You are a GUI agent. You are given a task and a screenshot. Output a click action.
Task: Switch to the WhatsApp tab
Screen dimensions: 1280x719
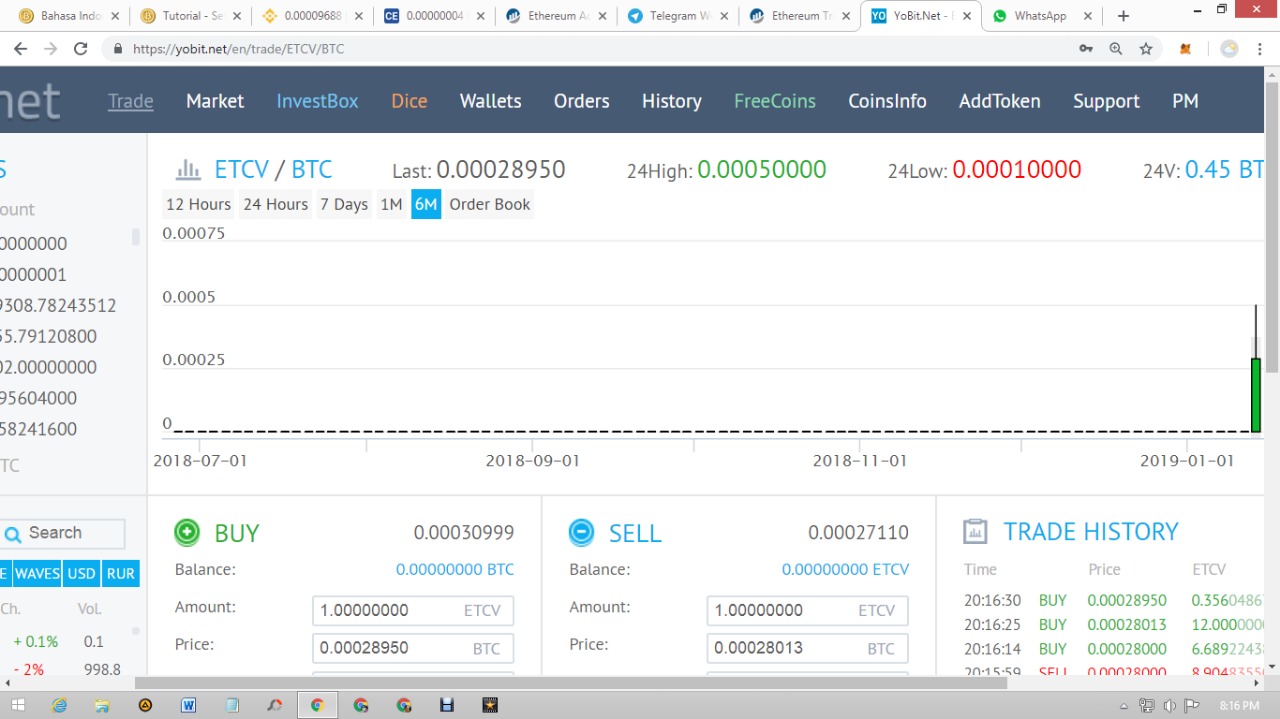tap(1040, 16)
